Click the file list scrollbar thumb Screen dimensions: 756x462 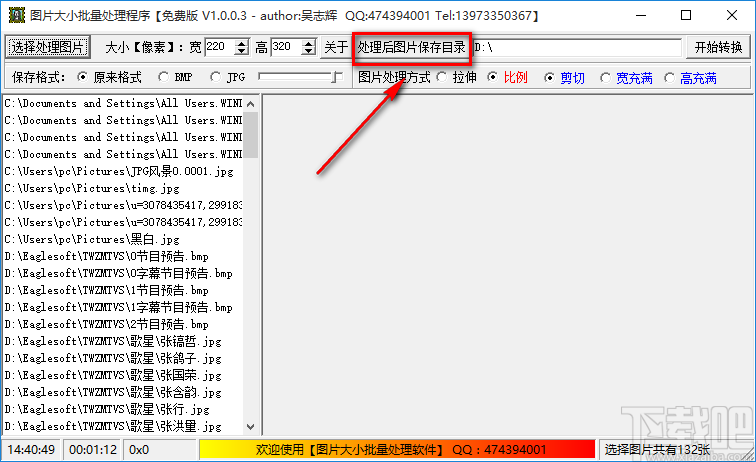click(251, 135)
